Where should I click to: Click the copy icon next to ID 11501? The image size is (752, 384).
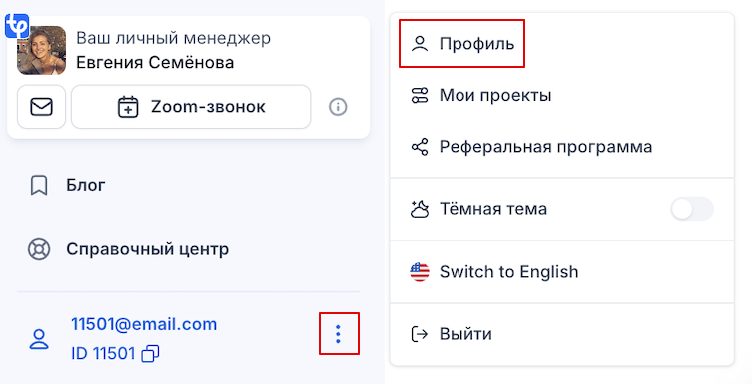click(x=150, y=354)
